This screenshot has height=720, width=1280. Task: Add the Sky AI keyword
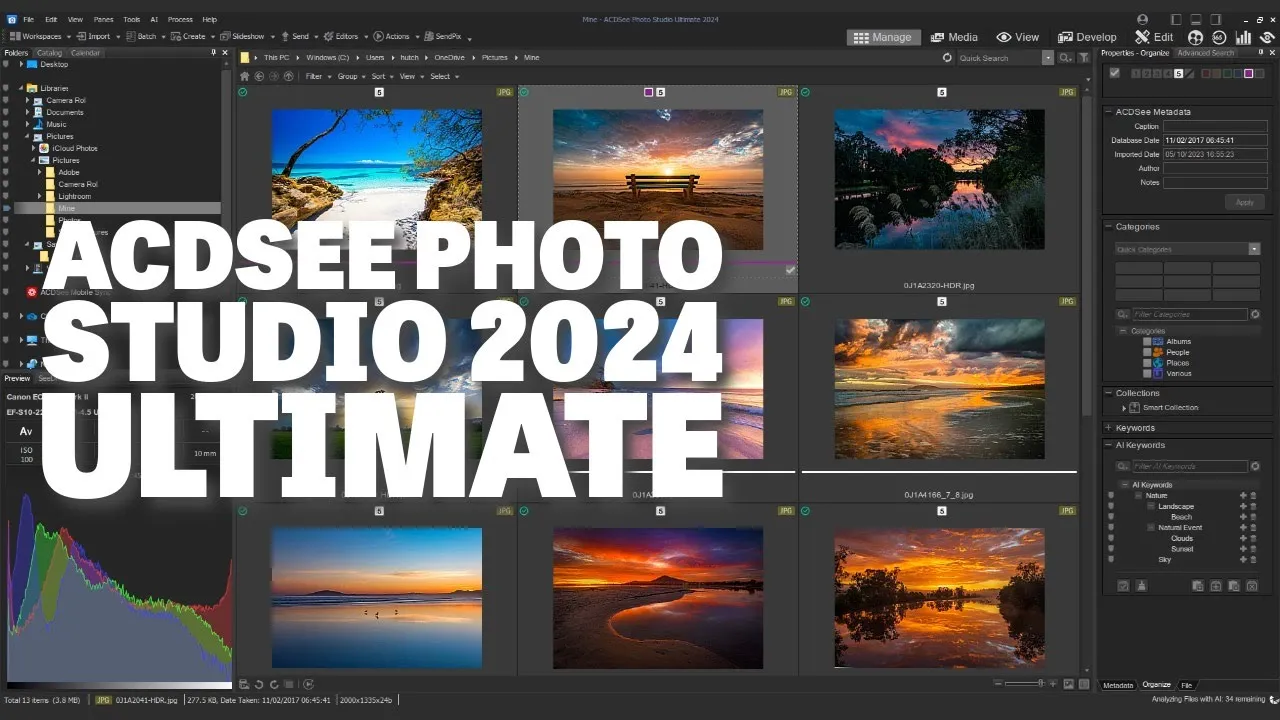pyautogui.click(x=1243, y=559)
